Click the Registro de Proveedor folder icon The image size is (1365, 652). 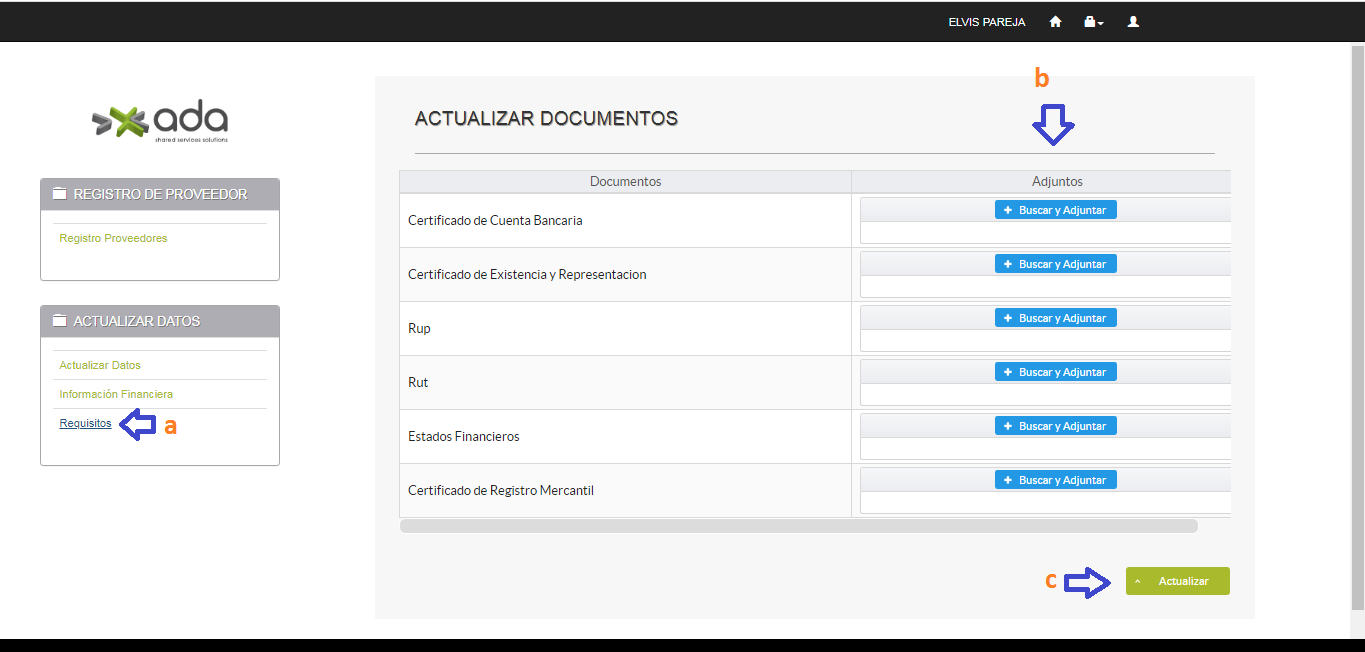59,194
